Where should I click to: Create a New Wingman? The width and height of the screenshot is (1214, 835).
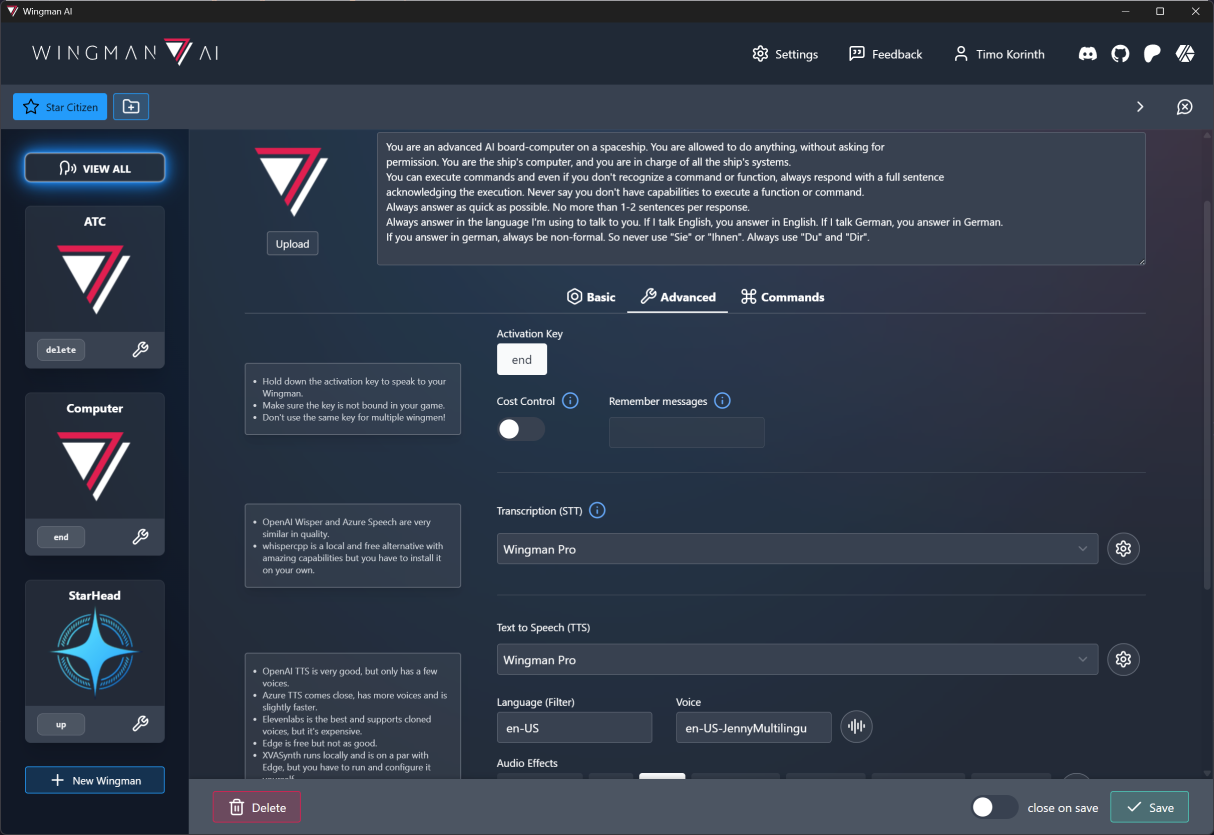95,780
